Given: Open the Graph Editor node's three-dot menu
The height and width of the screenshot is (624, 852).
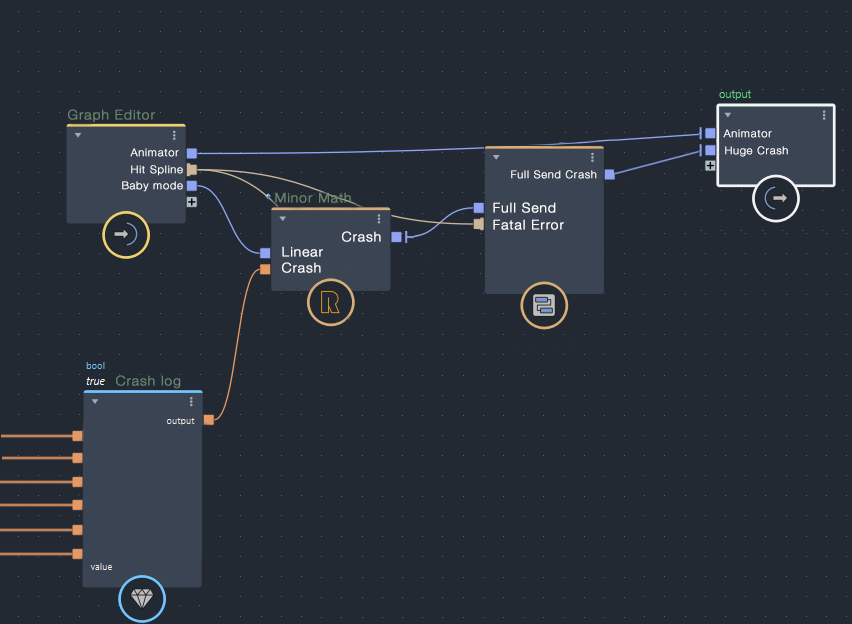Looking at the screenshot, I should (174, 135).
